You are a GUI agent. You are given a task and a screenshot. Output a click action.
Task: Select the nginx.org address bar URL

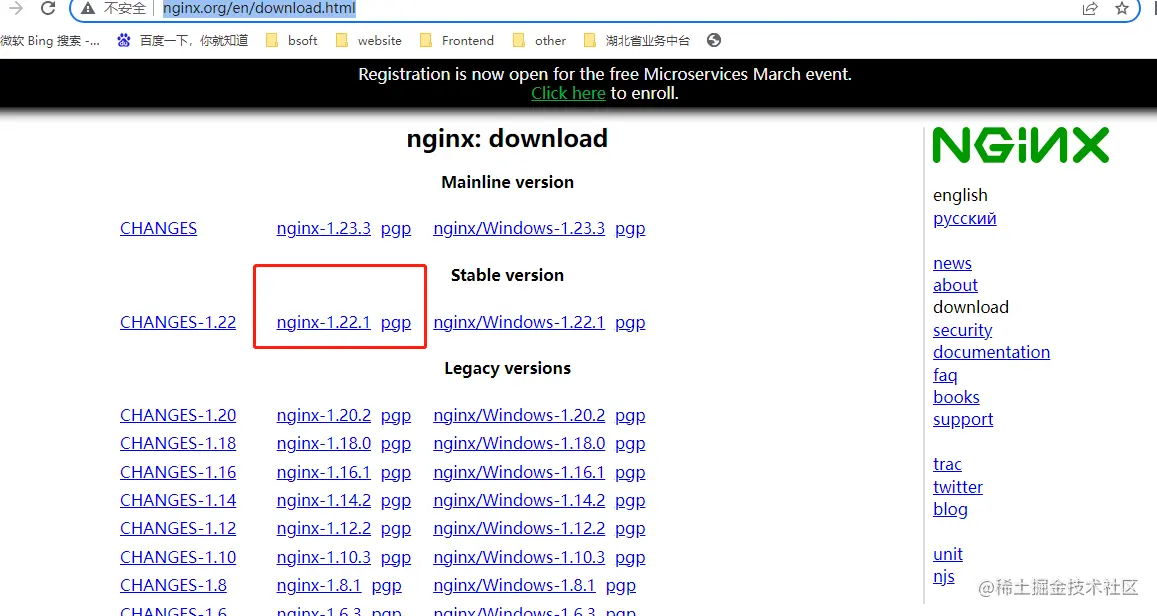pyautogui.click(x=259, y=8)
